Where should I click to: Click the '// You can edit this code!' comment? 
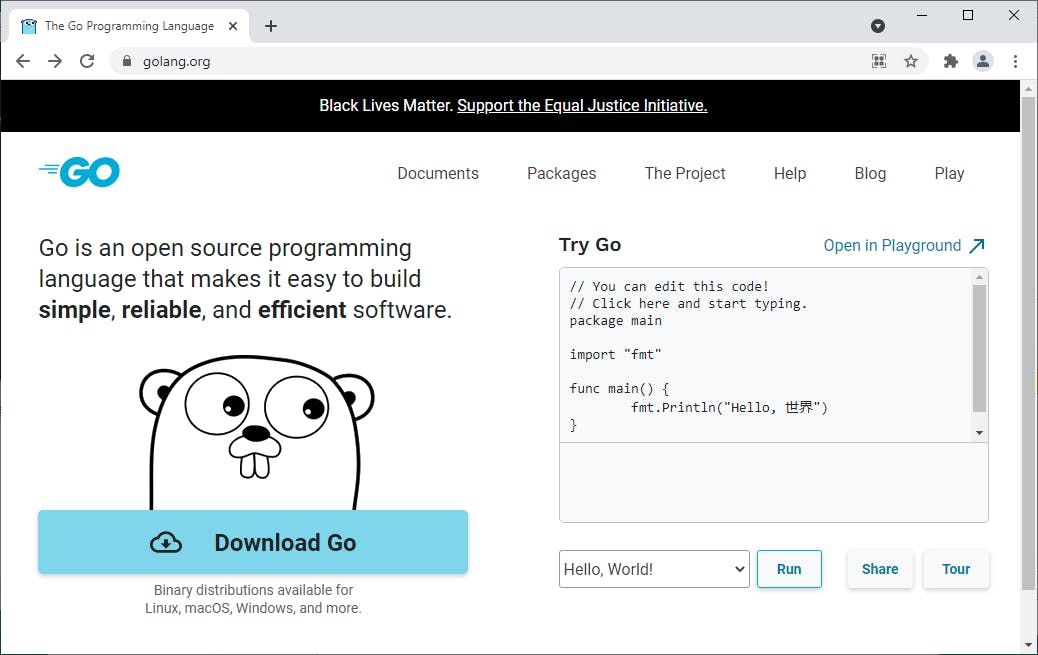[669, 287]
